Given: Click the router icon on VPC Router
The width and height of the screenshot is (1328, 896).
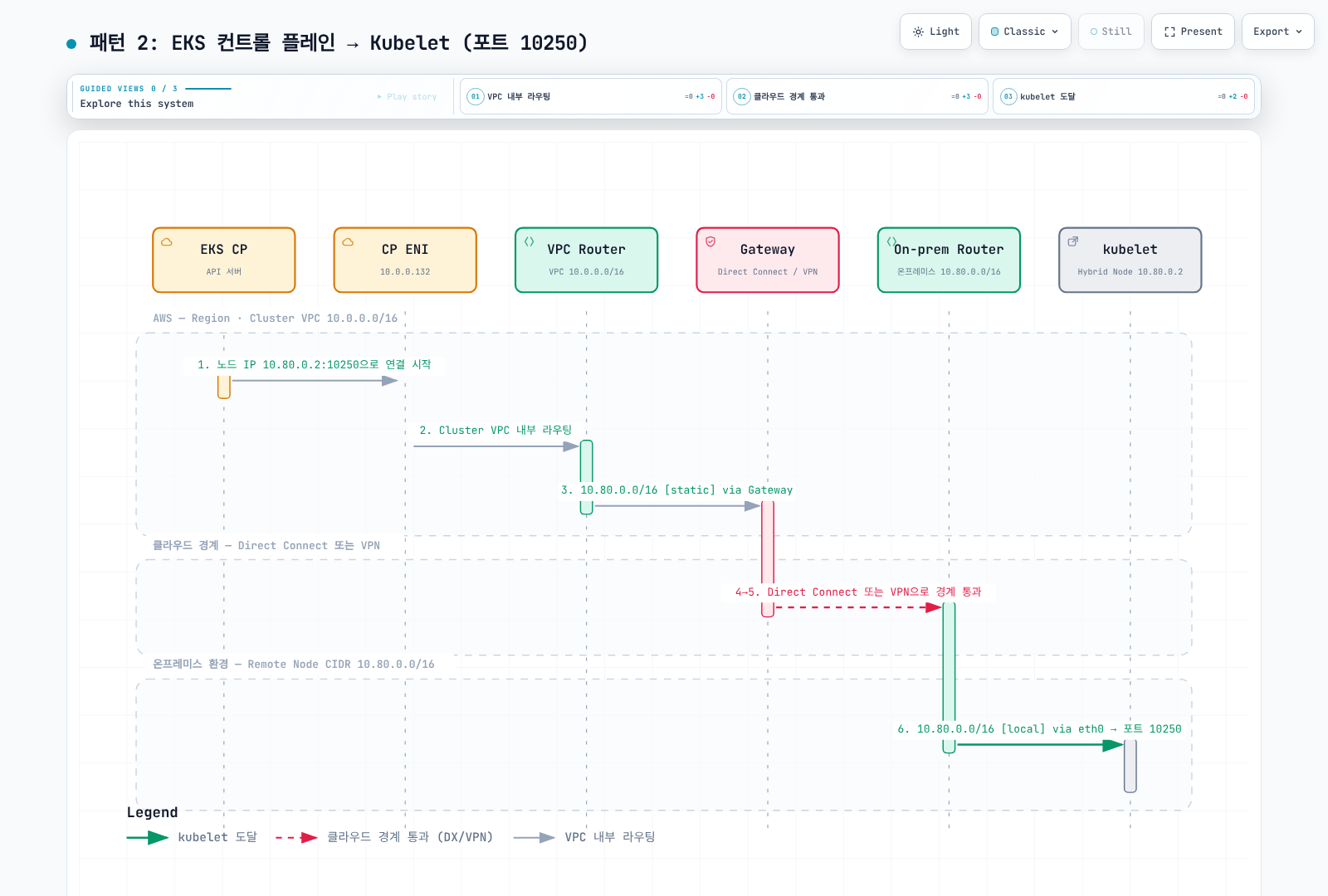Looking at the screenshot, I should pos(529,242).
